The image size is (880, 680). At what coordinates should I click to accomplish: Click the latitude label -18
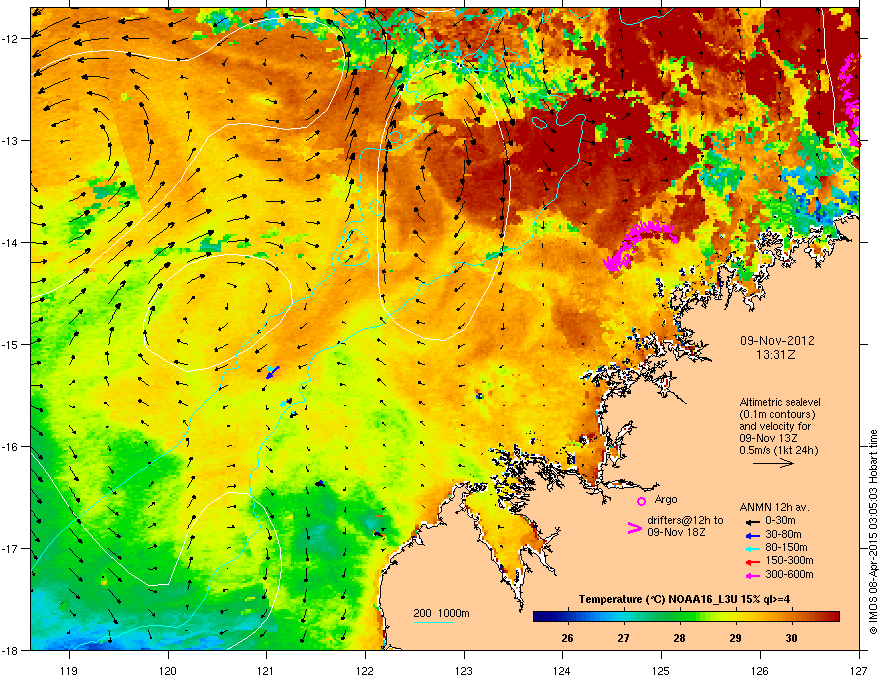(10, 650)
